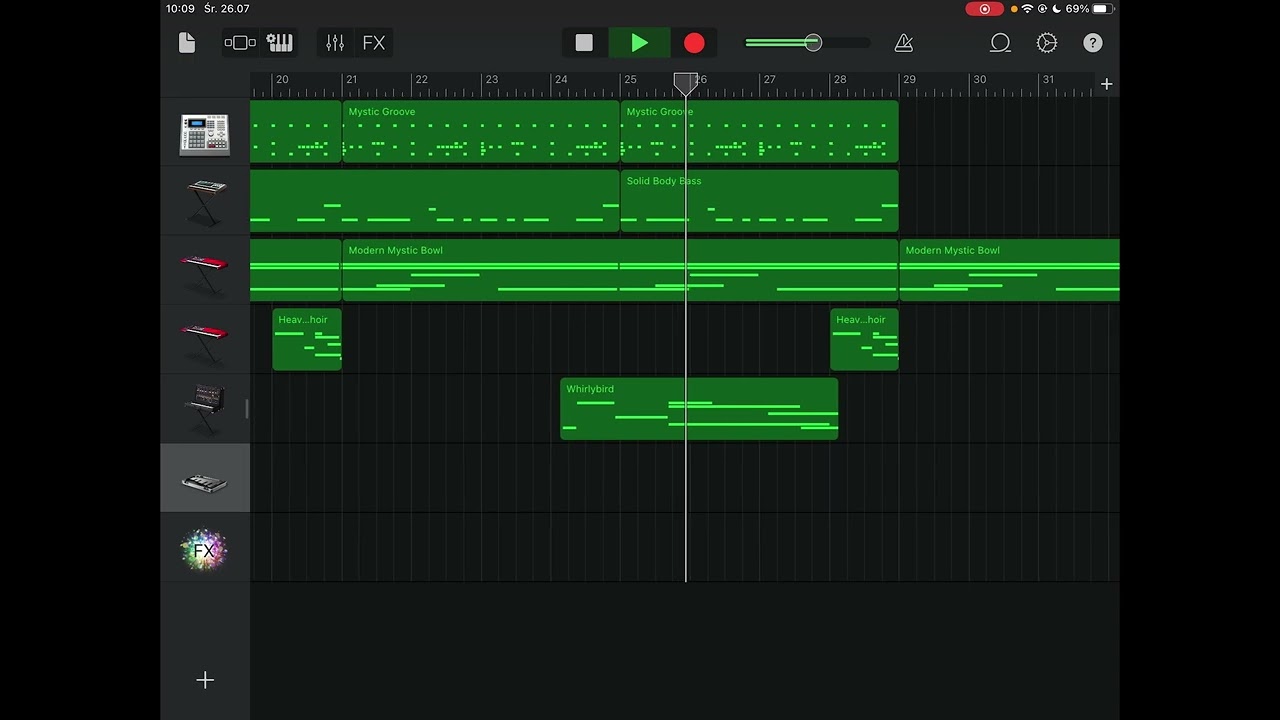This screenshot has width=1280, height=720.
Task: Select Modern Mystic Bowl region at bar 29
Action: [1009, 270]
